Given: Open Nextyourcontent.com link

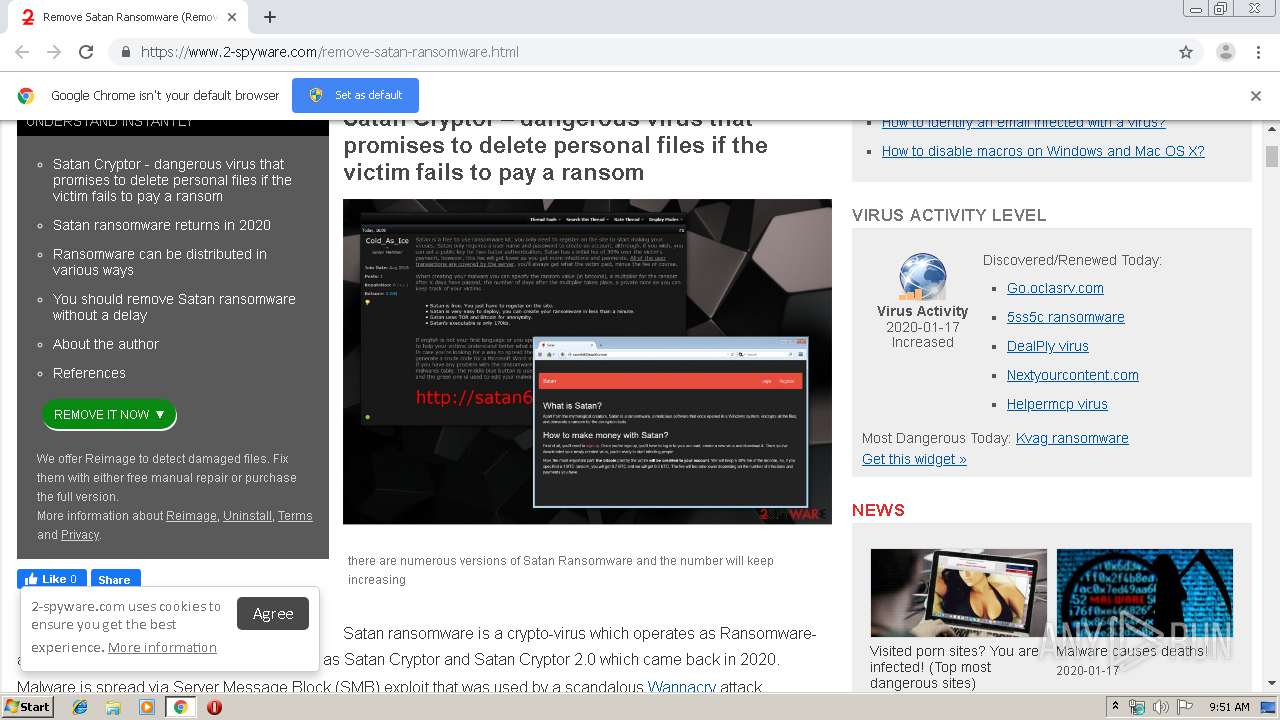Looking at the screenshot, I should (x=1073, y=375).
